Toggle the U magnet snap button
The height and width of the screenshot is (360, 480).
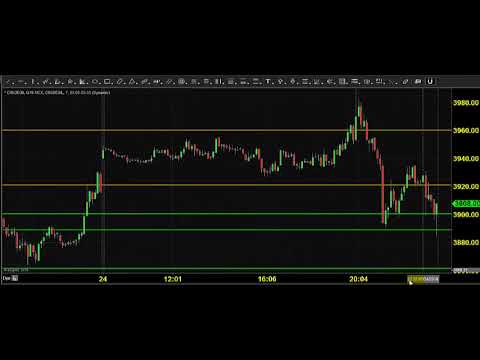coord(430,81)
